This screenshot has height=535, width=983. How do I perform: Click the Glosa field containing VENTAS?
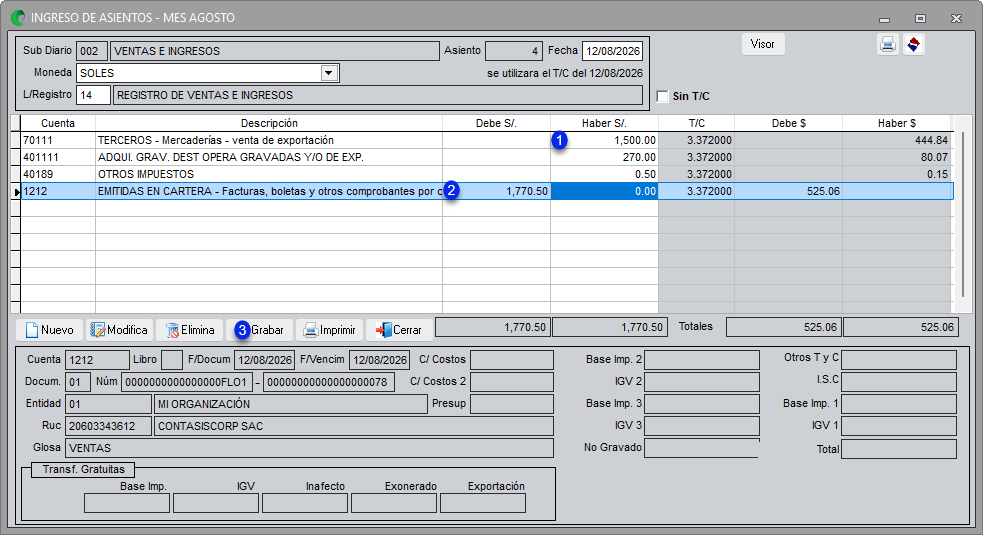point(309,448)
